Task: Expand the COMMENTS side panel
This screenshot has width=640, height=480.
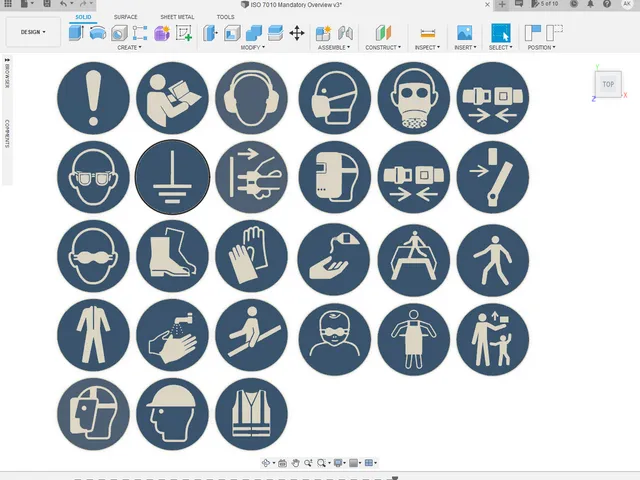Action: (7, 133)
